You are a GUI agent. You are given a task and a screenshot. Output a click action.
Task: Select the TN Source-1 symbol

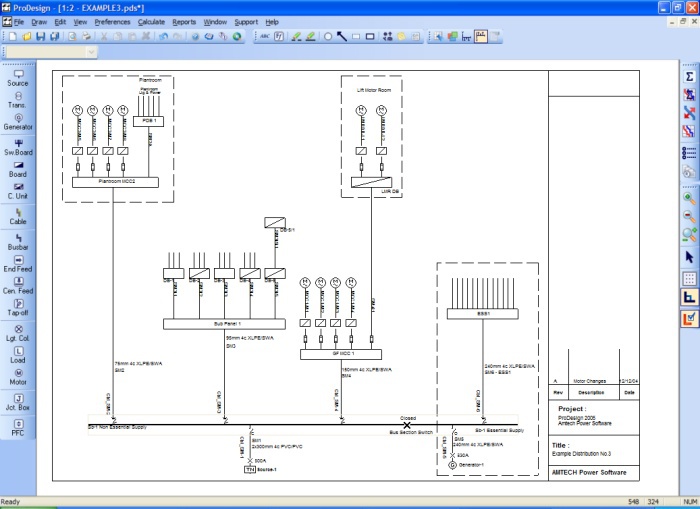[x=250, y=469]
